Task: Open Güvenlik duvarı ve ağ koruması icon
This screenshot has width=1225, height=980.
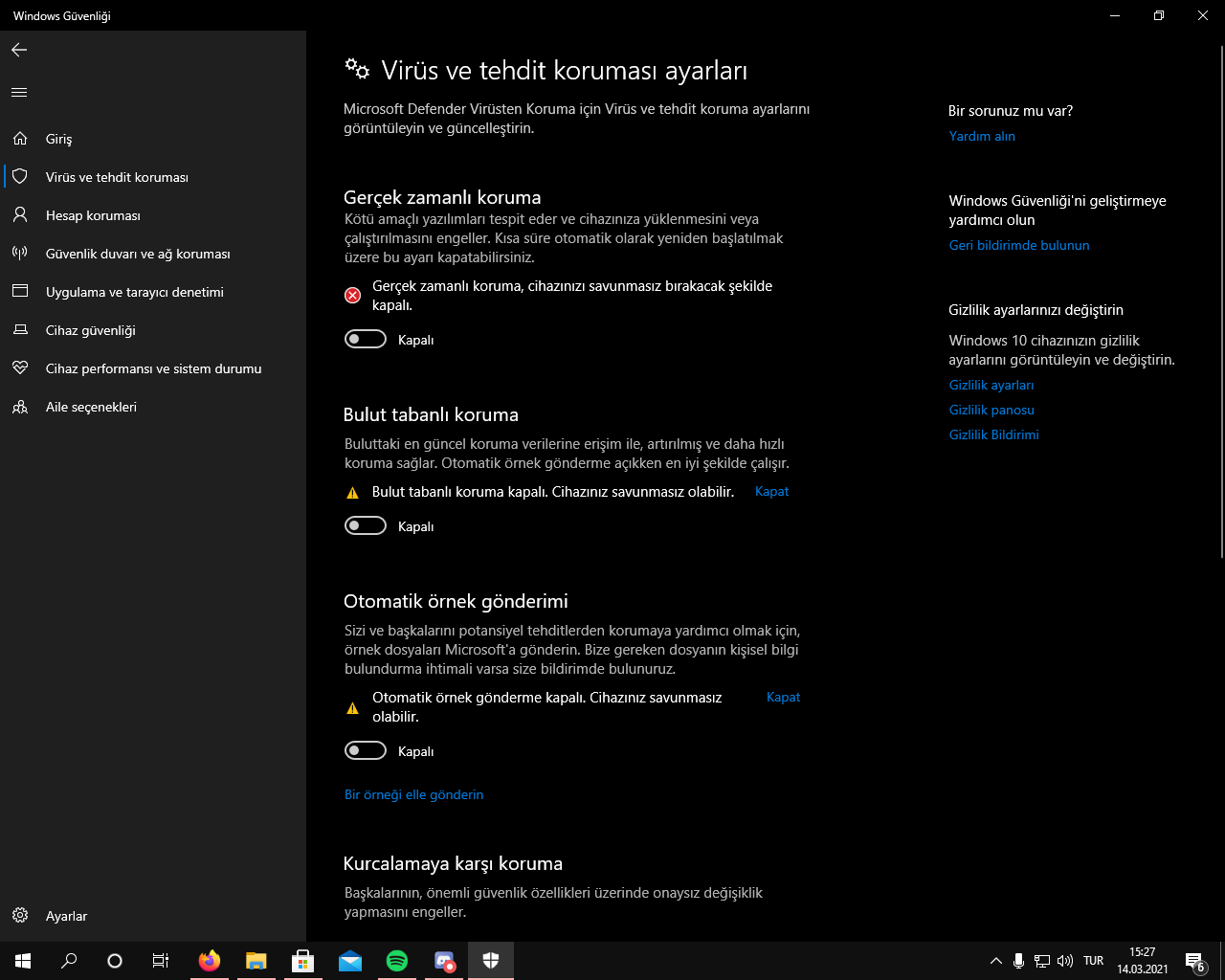Action: [20, 254]
